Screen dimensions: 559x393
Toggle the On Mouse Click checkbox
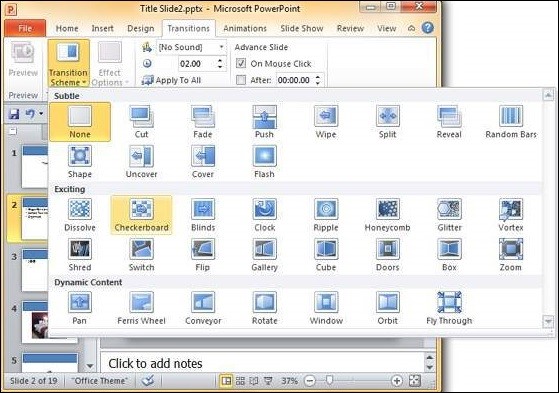point(241,63)
